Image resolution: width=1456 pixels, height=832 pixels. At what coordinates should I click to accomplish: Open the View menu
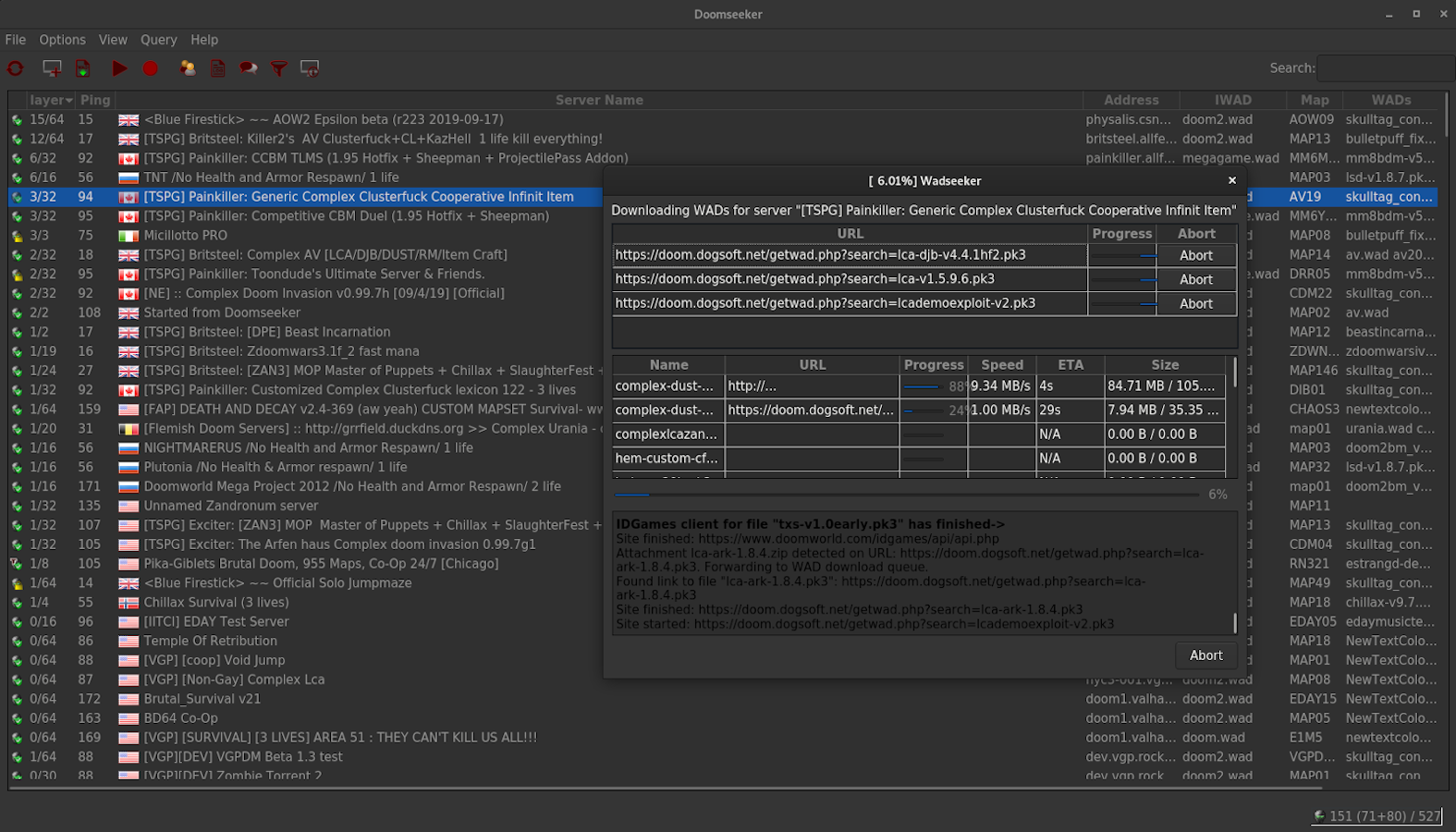(113, 40)
